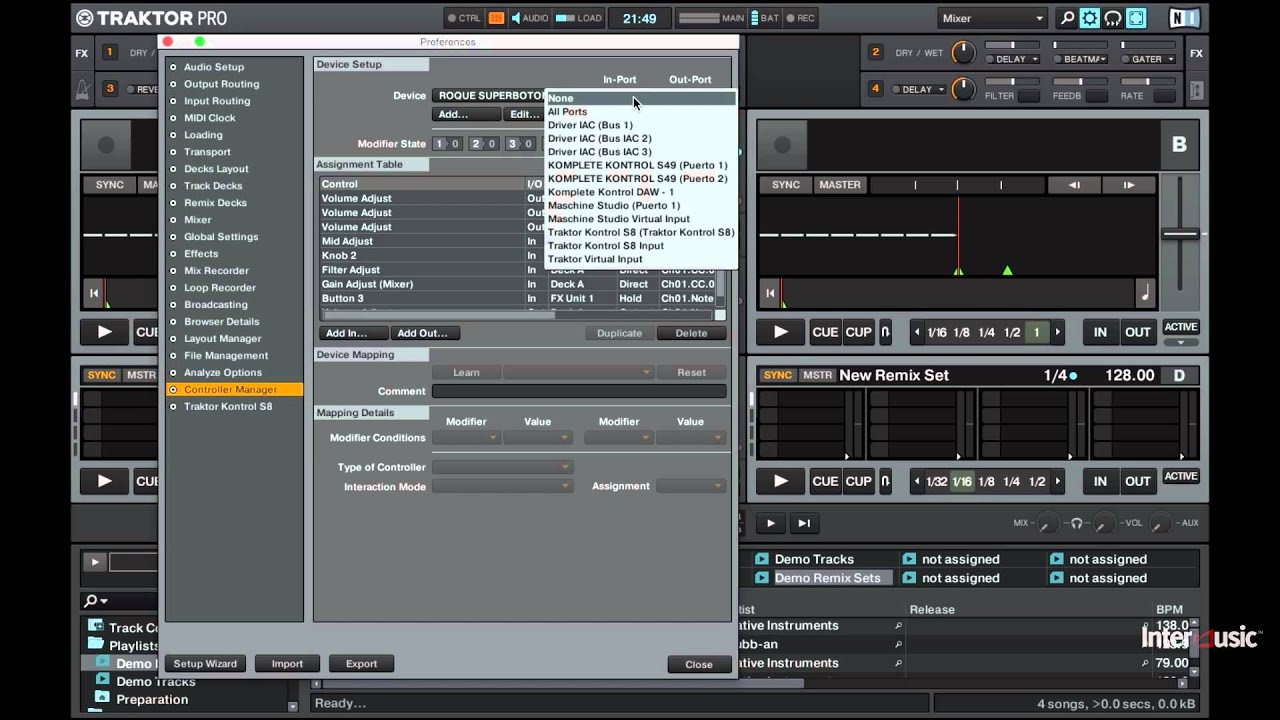Click the FX label tab at left edge

point(82,53)
